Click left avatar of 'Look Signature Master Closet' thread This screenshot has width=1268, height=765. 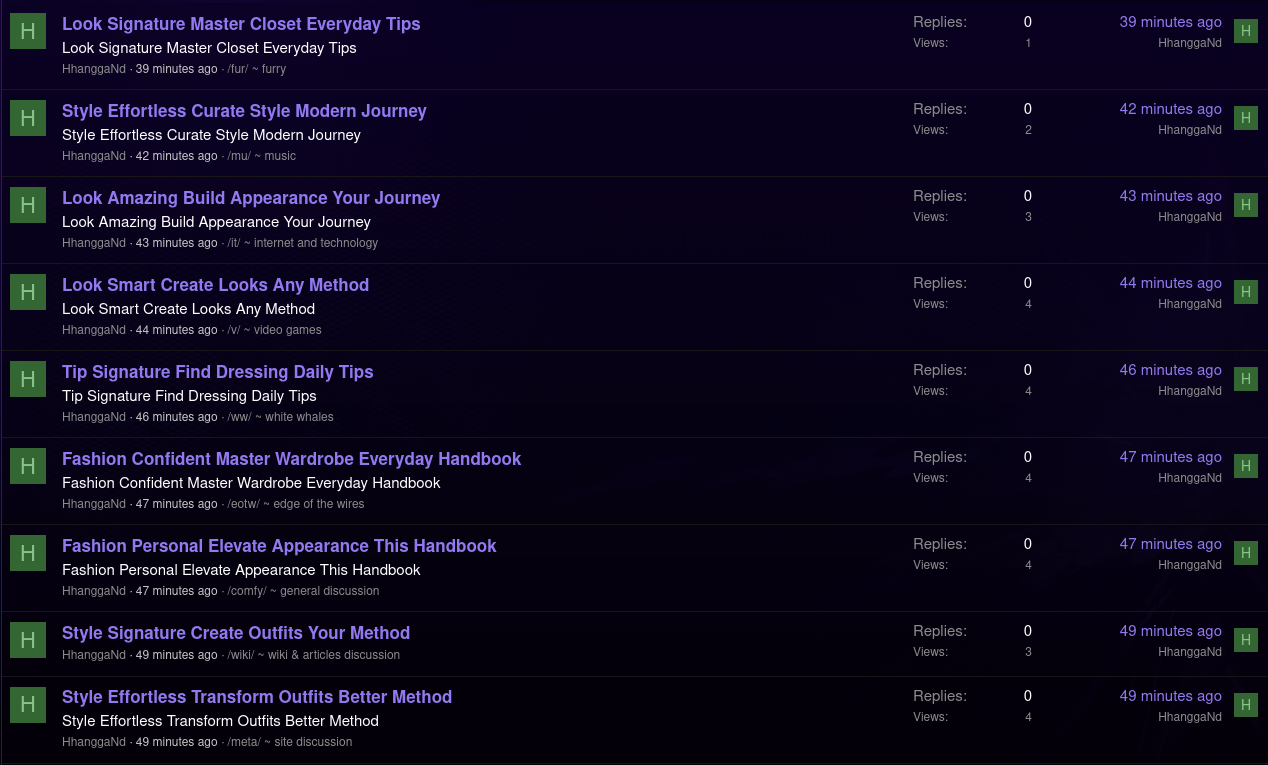(28, 31)
